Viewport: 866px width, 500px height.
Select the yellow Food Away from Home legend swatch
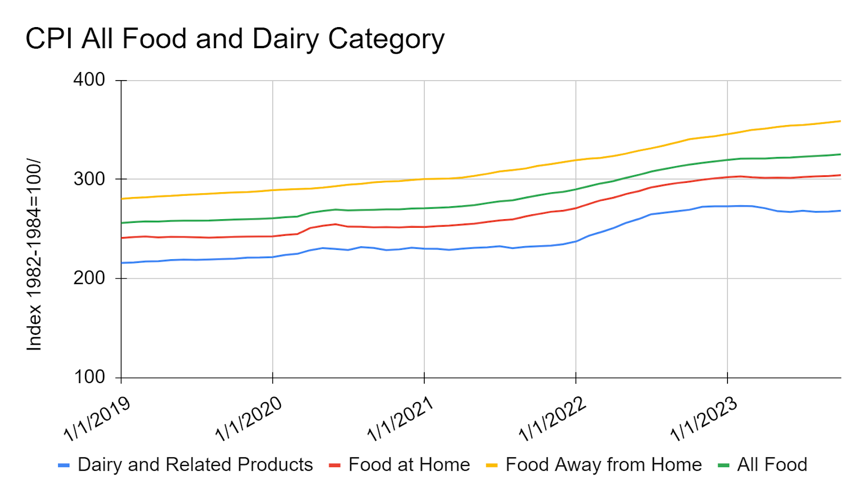coord(492,465)
